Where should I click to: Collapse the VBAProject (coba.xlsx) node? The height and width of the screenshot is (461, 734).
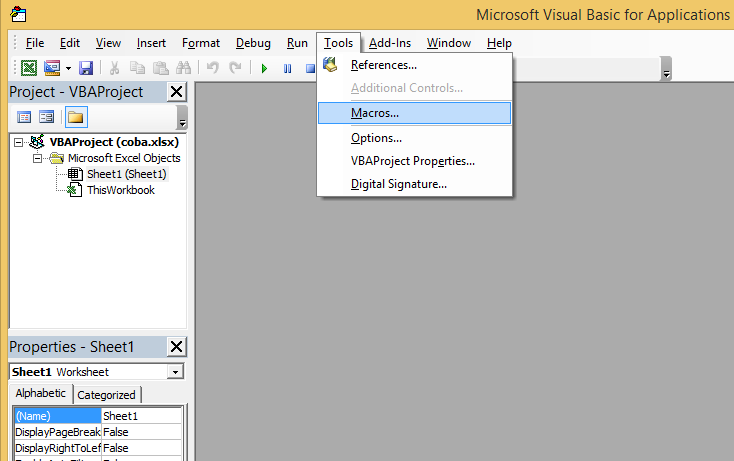[18, 142]
